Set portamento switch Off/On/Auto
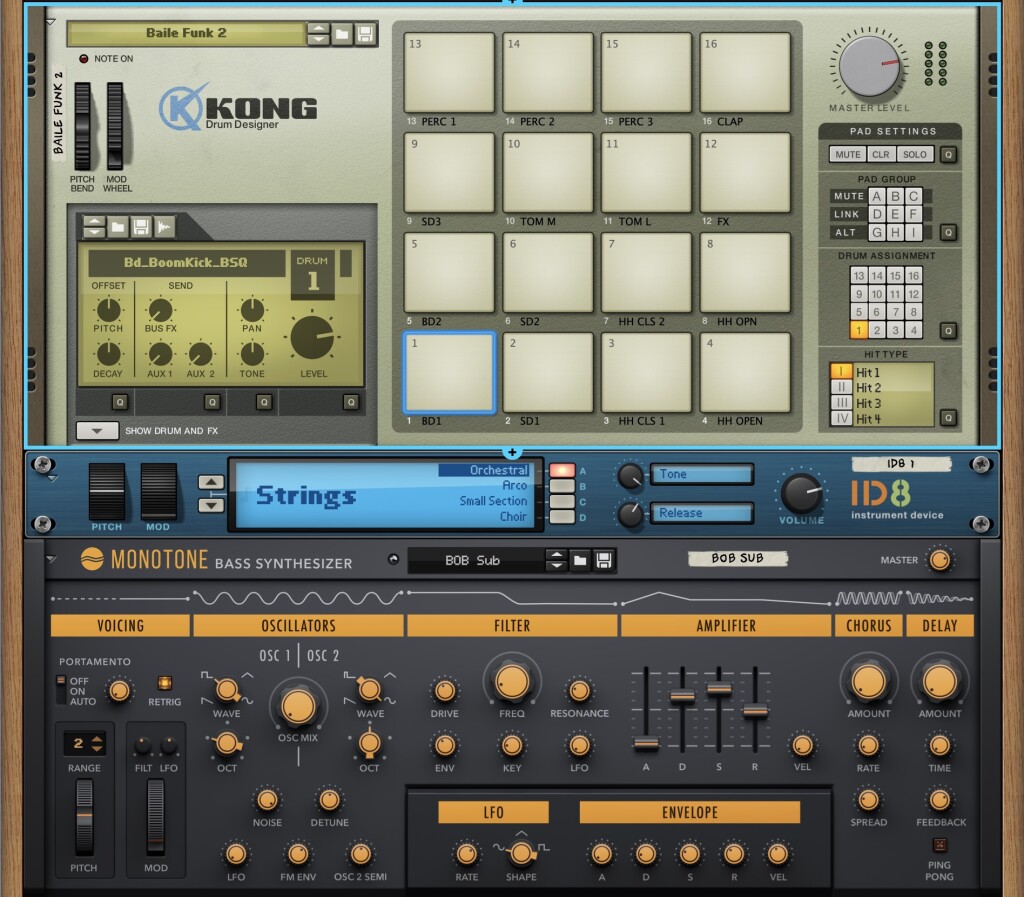This screenshot has height=897, width=1024. [61, 690]
